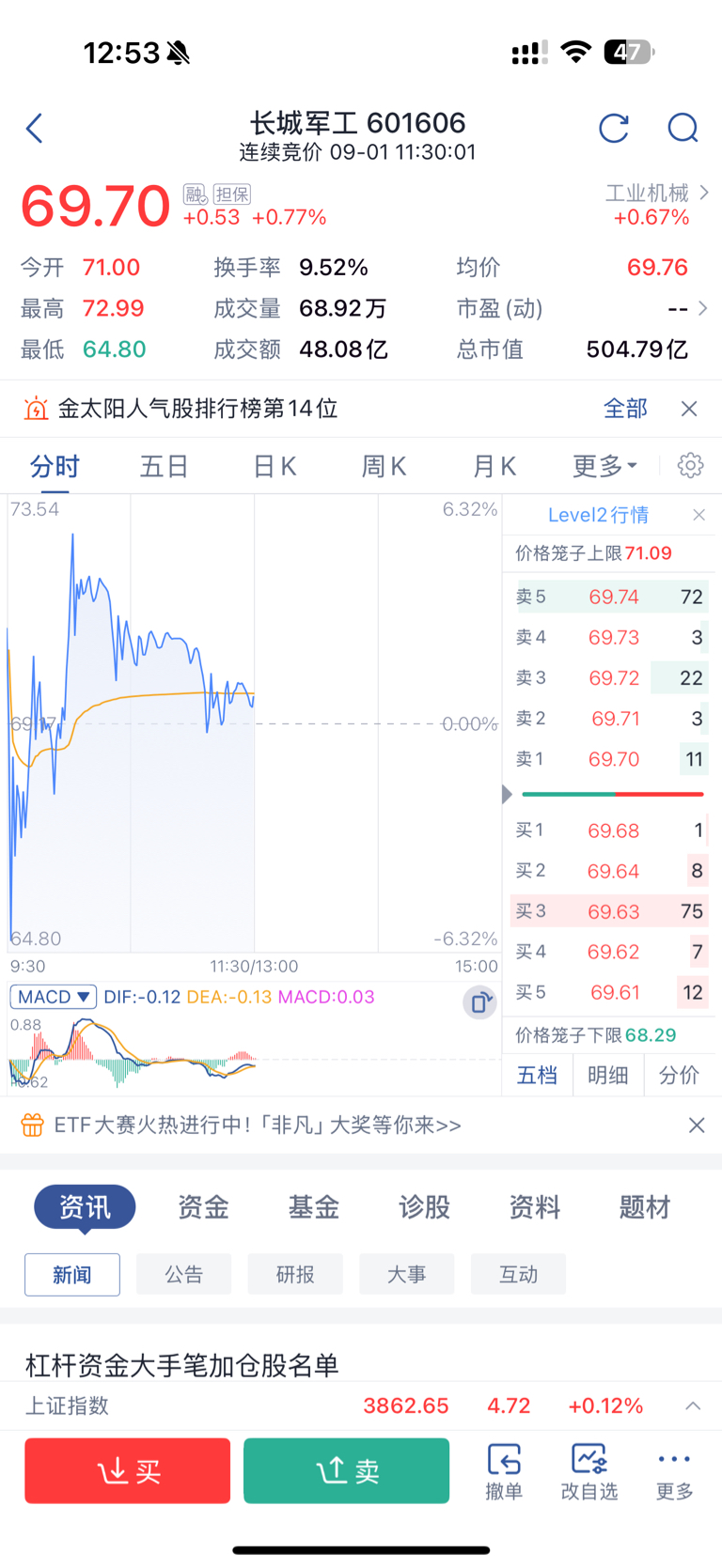Open 更多 three-dot menu at bottom
This screenshot has height=1568, width=722.
674,1471
